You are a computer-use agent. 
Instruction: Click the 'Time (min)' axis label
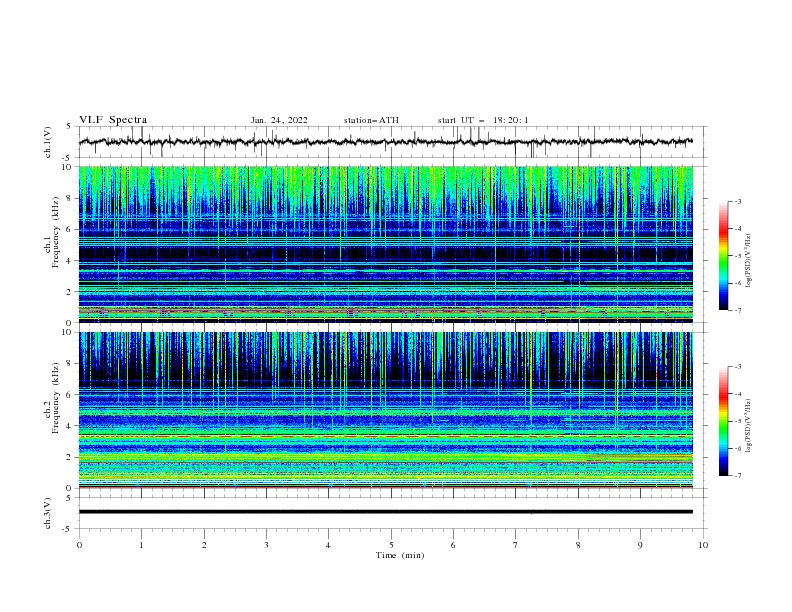pyautogui.click(x=400, y=555)
